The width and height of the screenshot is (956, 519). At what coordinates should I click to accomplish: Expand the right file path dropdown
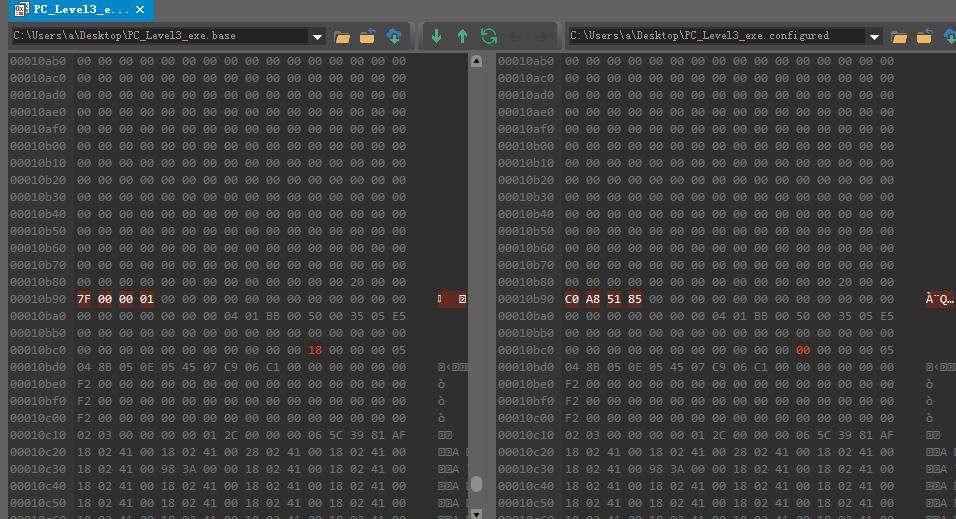(x=874, y=37)
